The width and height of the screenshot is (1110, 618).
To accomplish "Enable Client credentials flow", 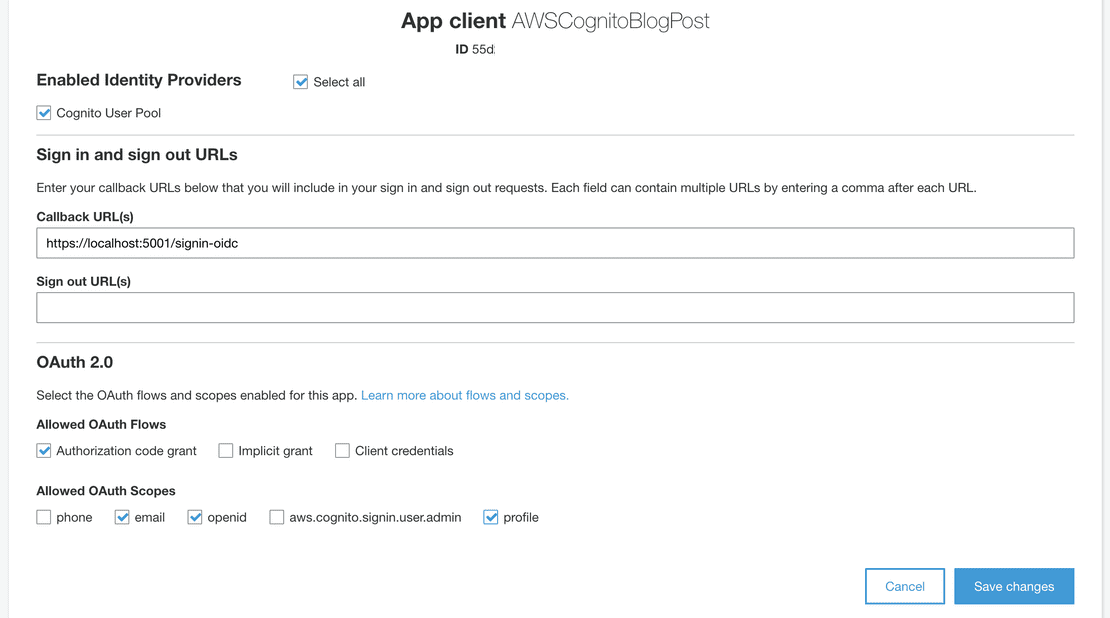I will click(x=343, y=451).
